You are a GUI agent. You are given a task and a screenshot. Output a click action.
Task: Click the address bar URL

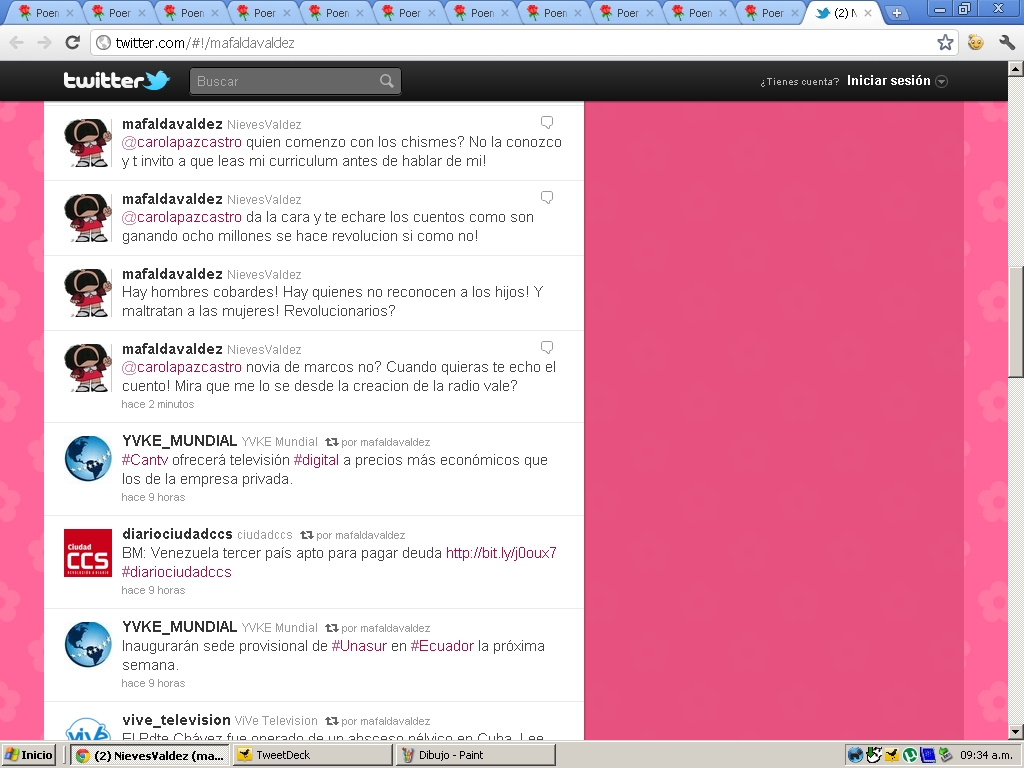(x=205, y=43)
